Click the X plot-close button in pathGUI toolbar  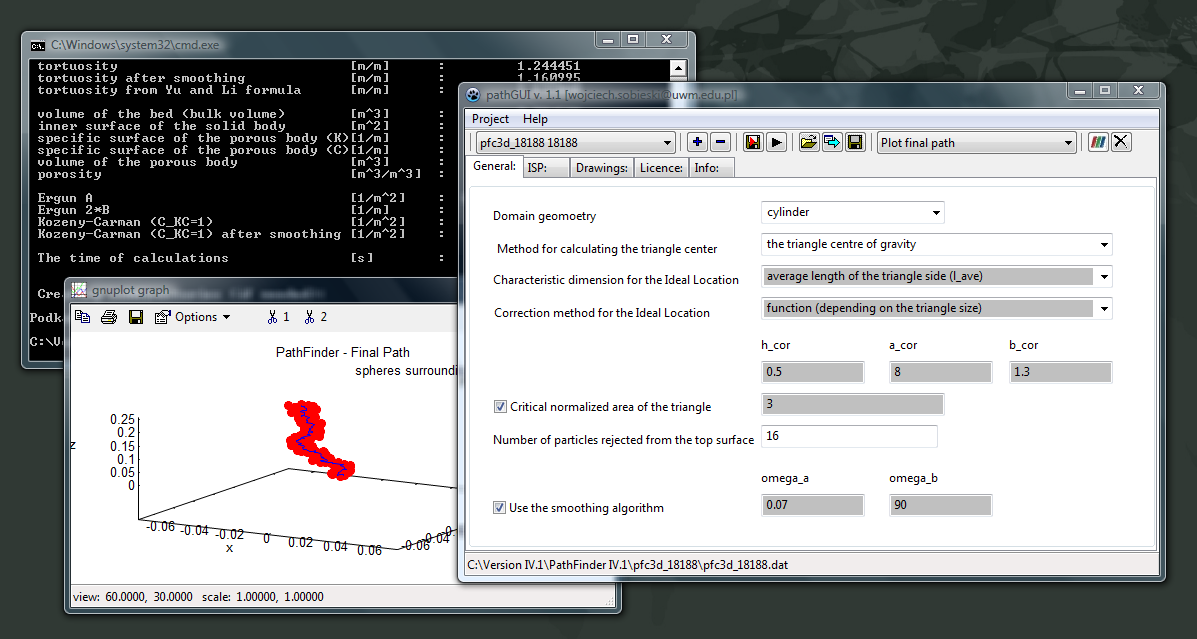point(1121,142)
